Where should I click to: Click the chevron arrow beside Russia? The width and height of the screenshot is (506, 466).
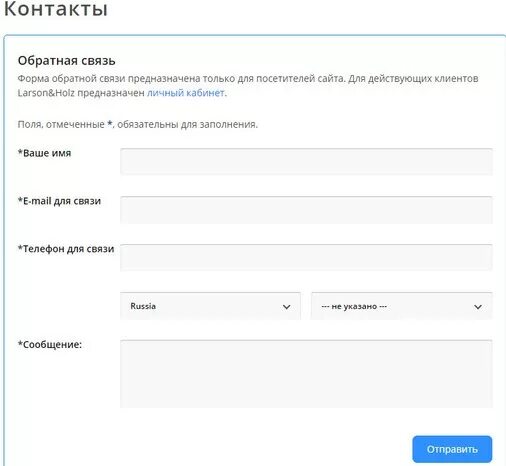pyautogui.click(x=286, y=307)
